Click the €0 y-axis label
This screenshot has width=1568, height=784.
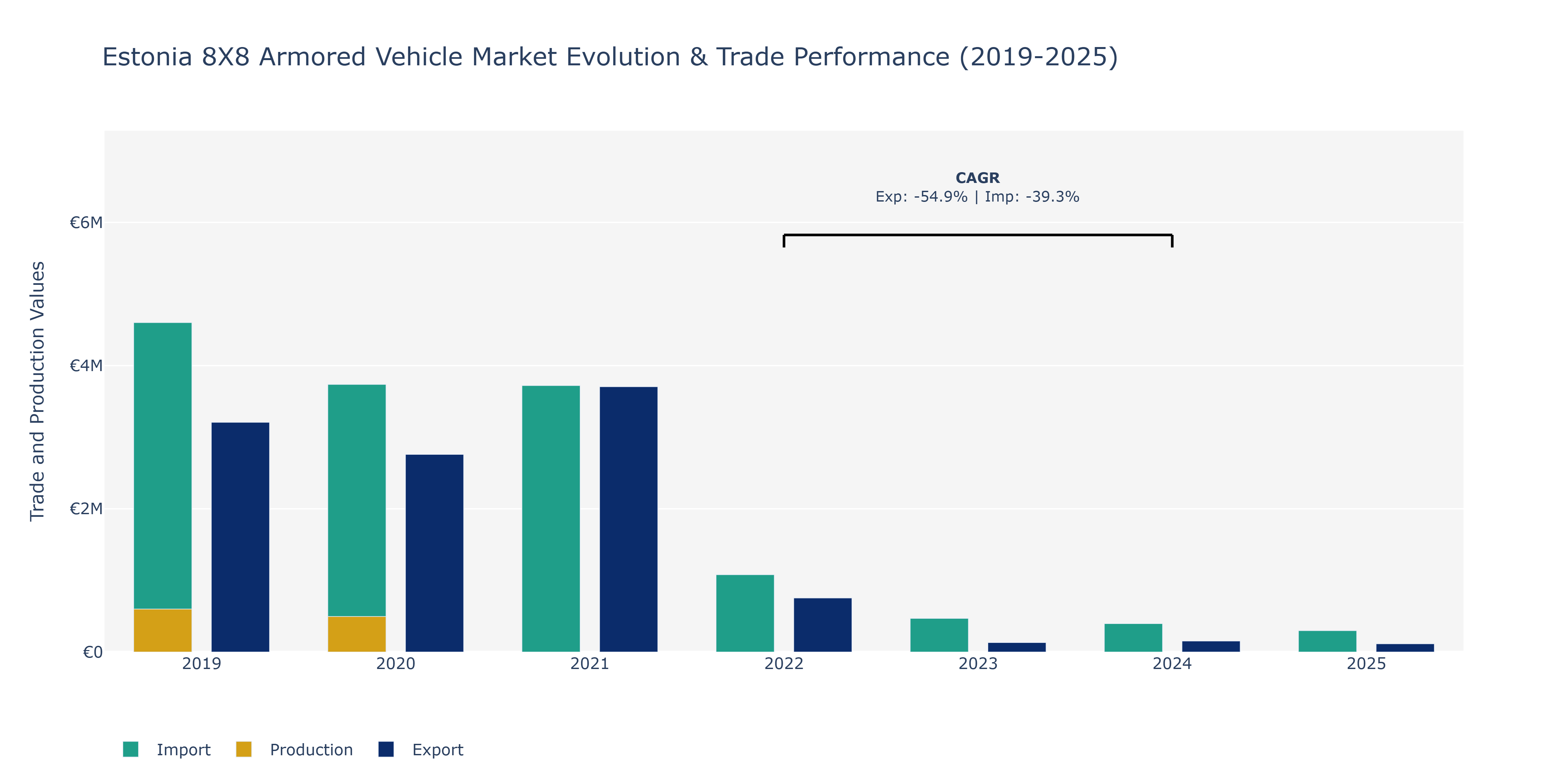coord(92,653)
